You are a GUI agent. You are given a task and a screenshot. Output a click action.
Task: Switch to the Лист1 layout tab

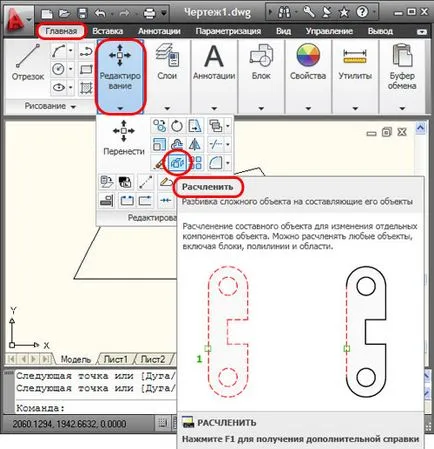click(x=116, y=359)
